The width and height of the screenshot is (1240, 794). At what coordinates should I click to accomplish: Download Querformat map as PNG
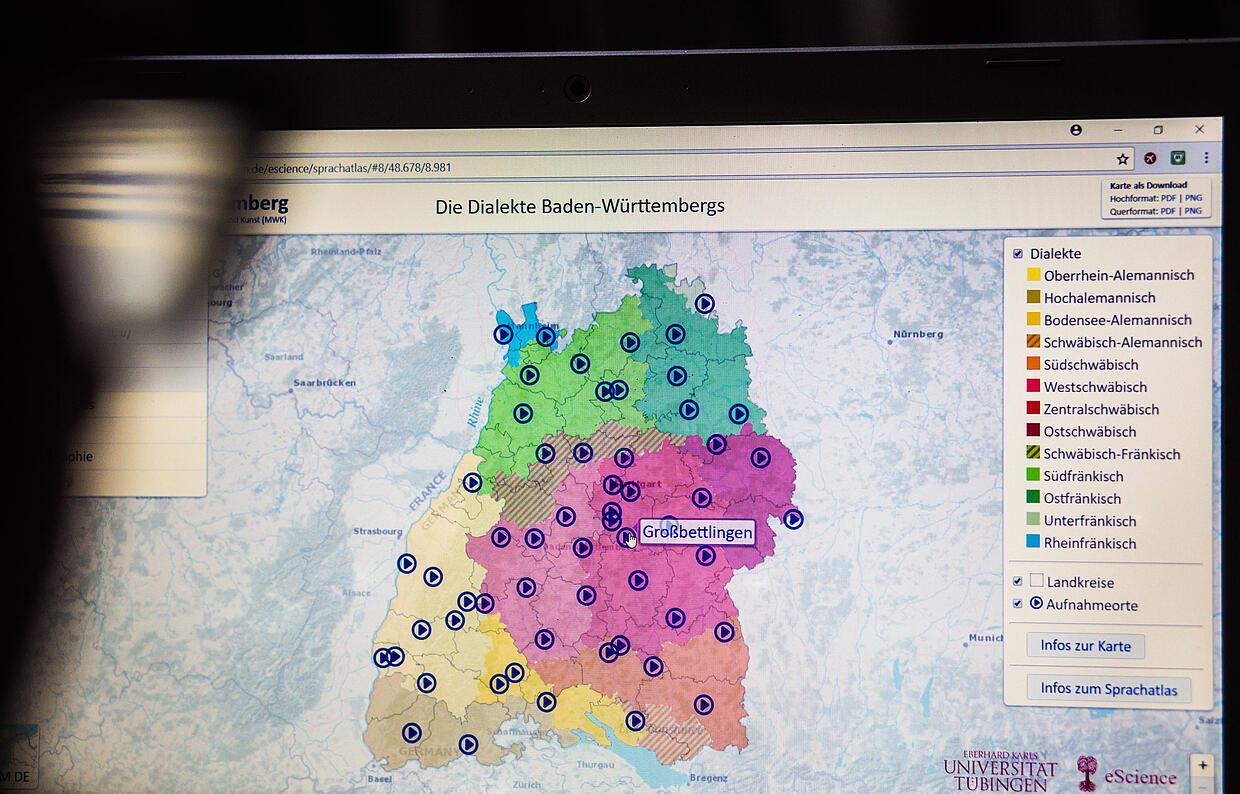click(x=1194, y=211)
